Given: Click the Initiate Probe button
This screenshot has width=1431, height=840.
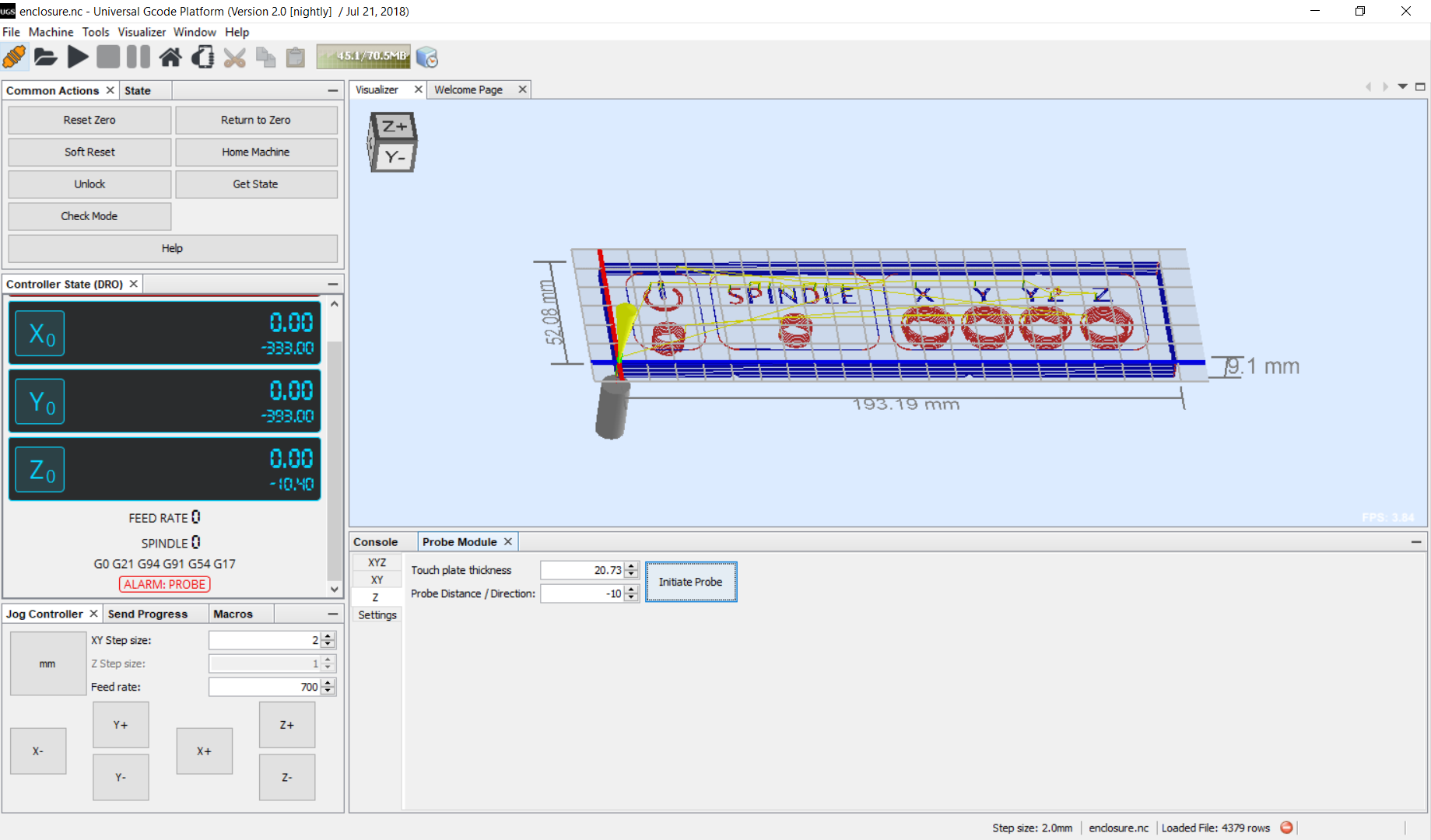Looking at the screenshot, I should 690,582.
